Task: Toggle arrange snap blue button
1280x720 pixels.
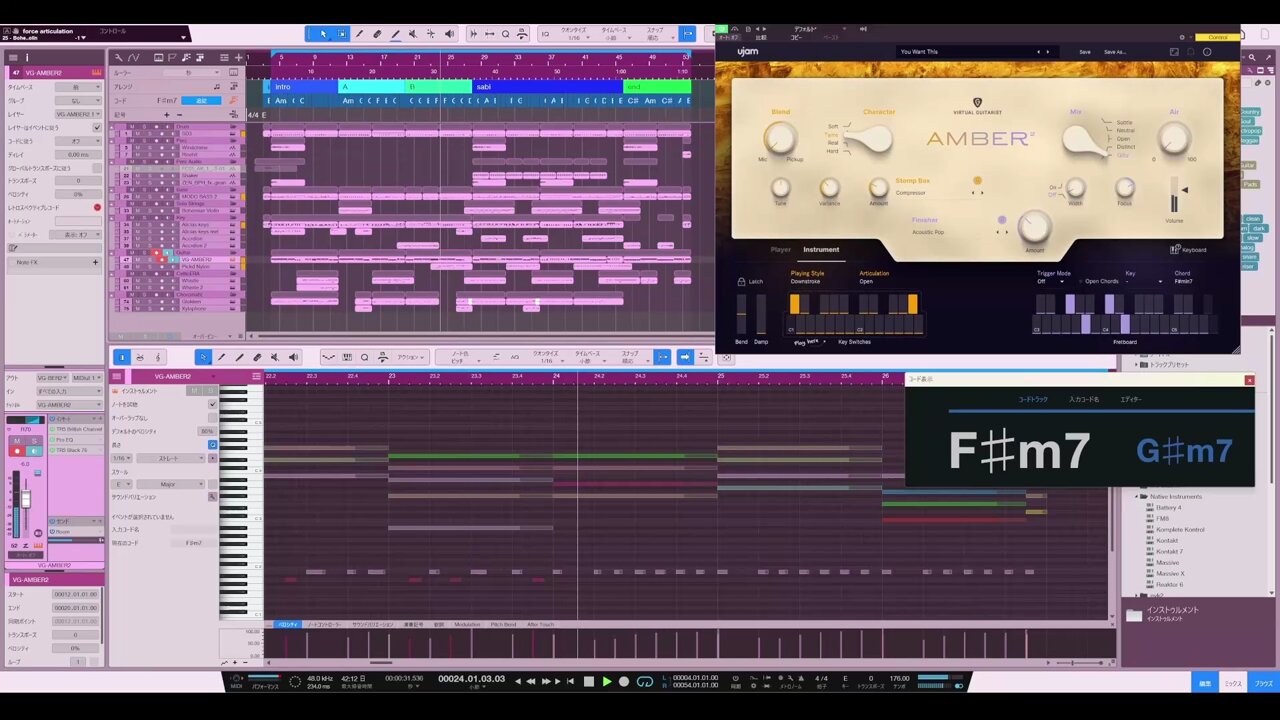Action: point(687,34)
